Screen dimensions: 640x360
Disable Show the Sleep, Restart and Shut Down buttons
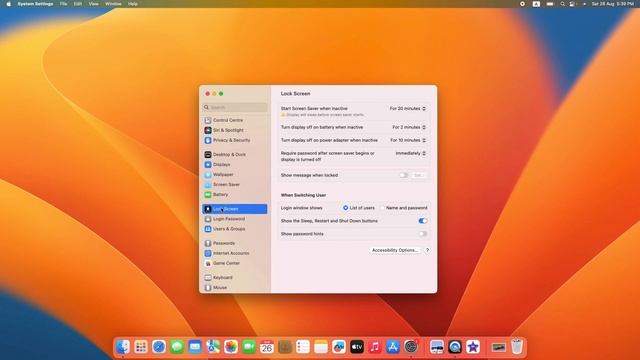coord(422,221)
